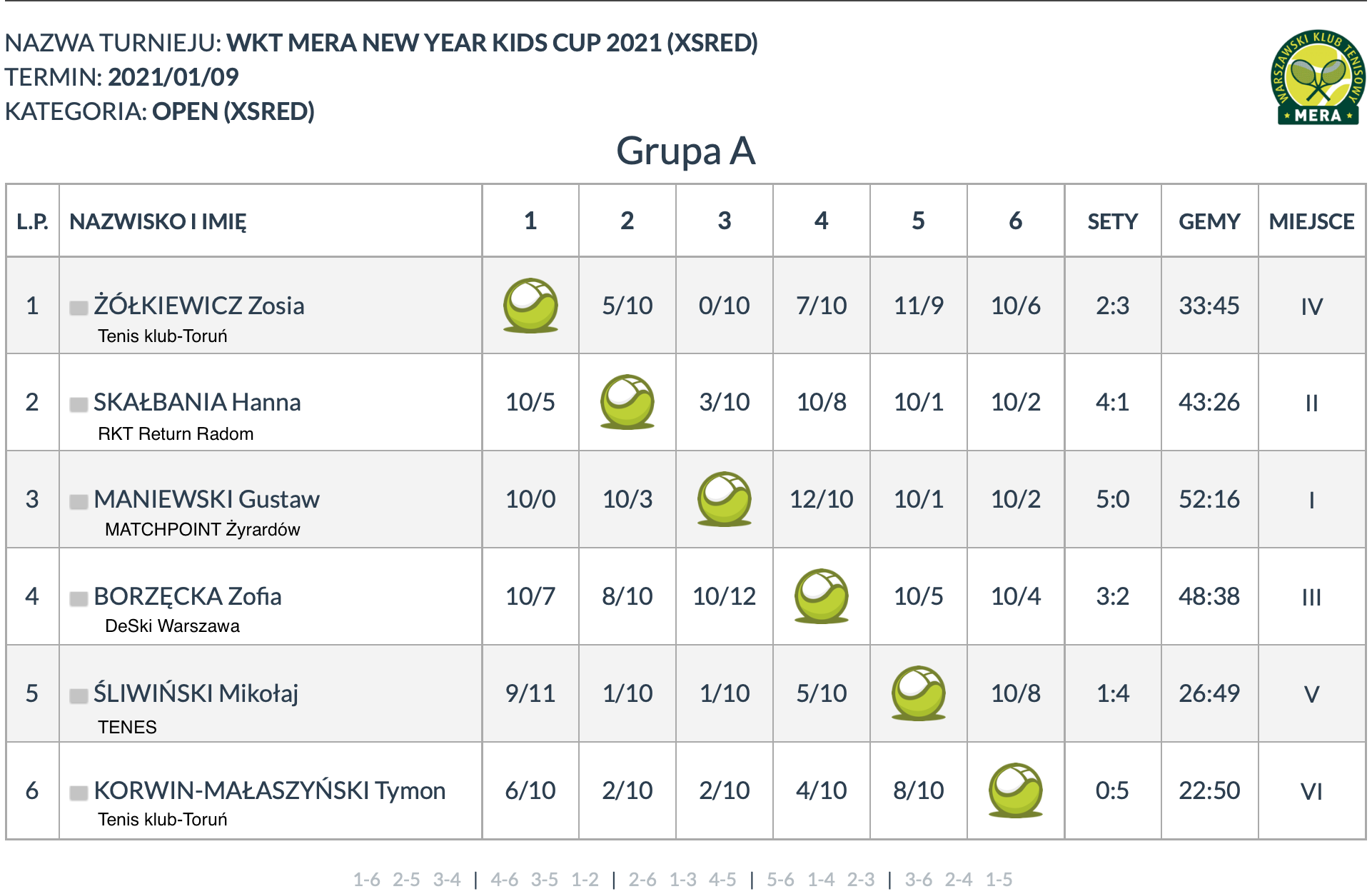The width and height of the screenshot is (1372, 894).
Task: Click the WKT Mera club logo
Action: pyautogui.click(x=1318, y=77)
